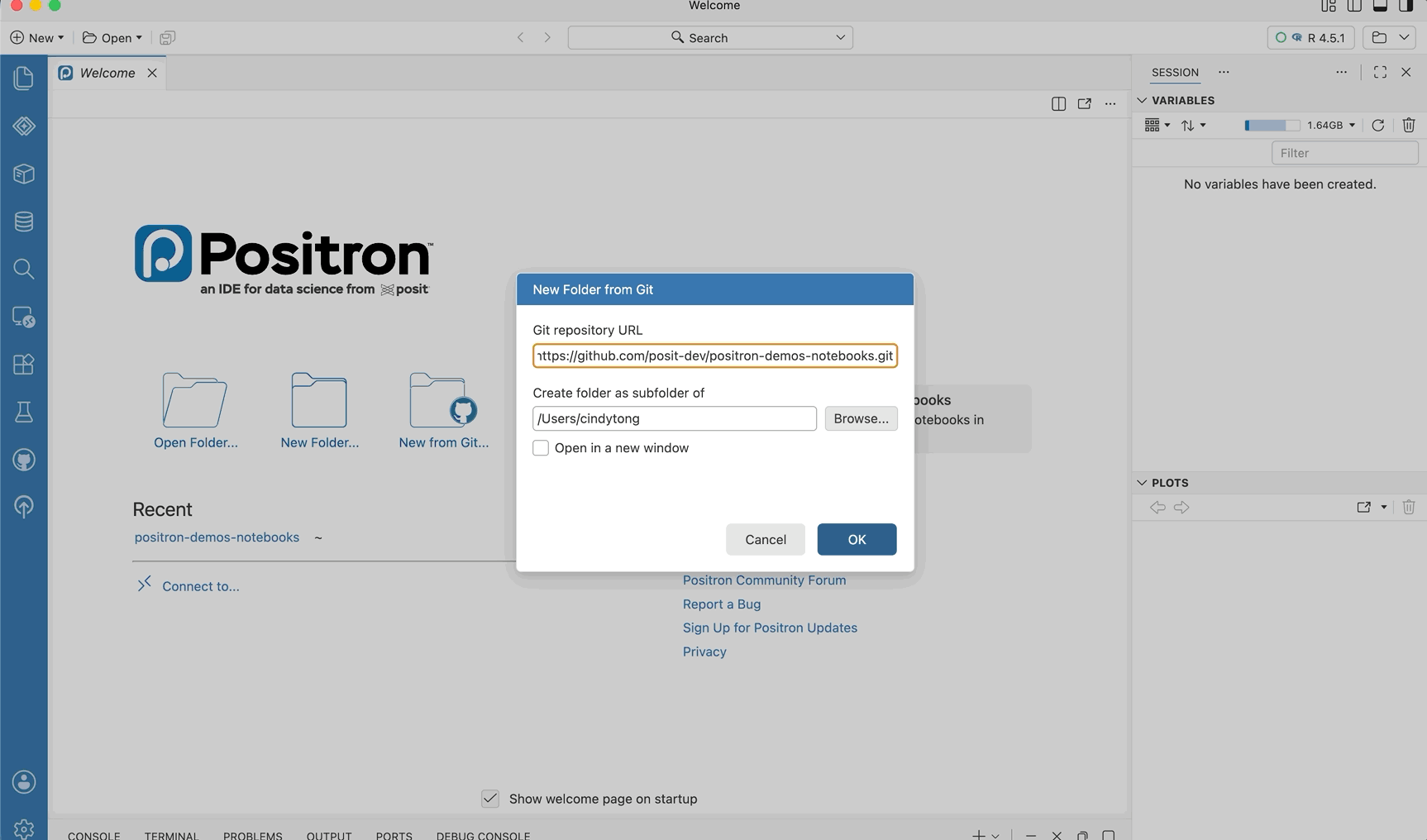Open Welcome editor in new window icon
The height and width of the screenshot is (840, 1427).
1084,103
